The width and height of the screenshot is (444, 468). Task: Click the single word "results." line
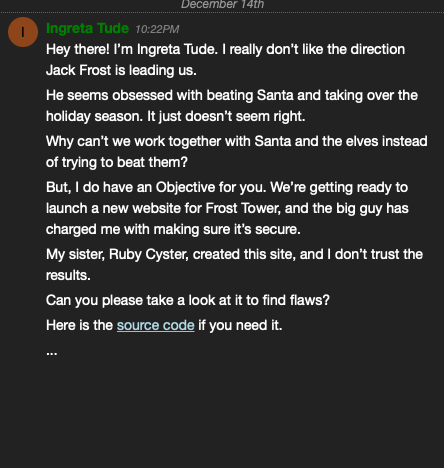tap(68, 276)
